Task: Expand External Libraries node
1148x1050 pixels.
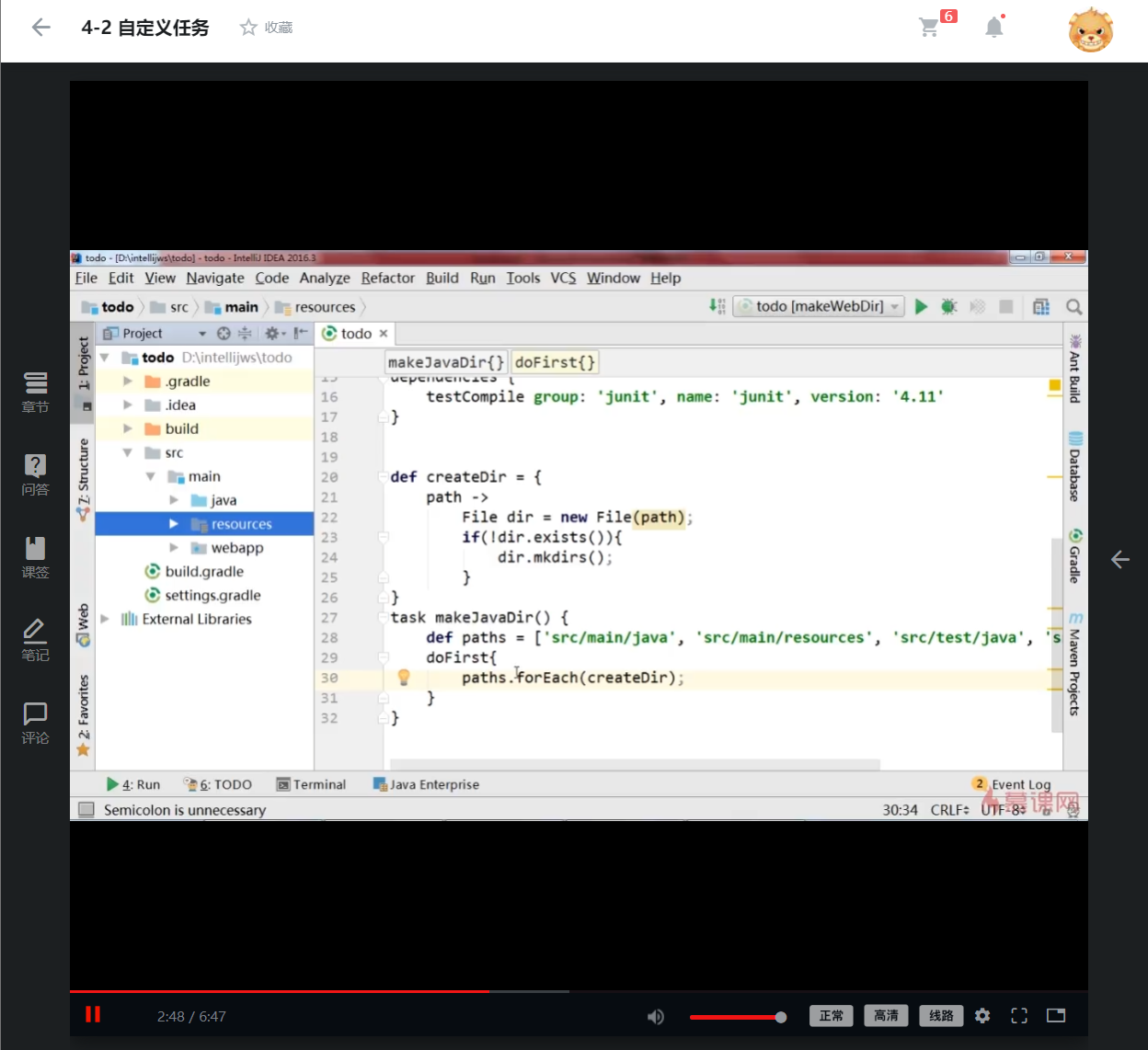Action: click(105, 619)
